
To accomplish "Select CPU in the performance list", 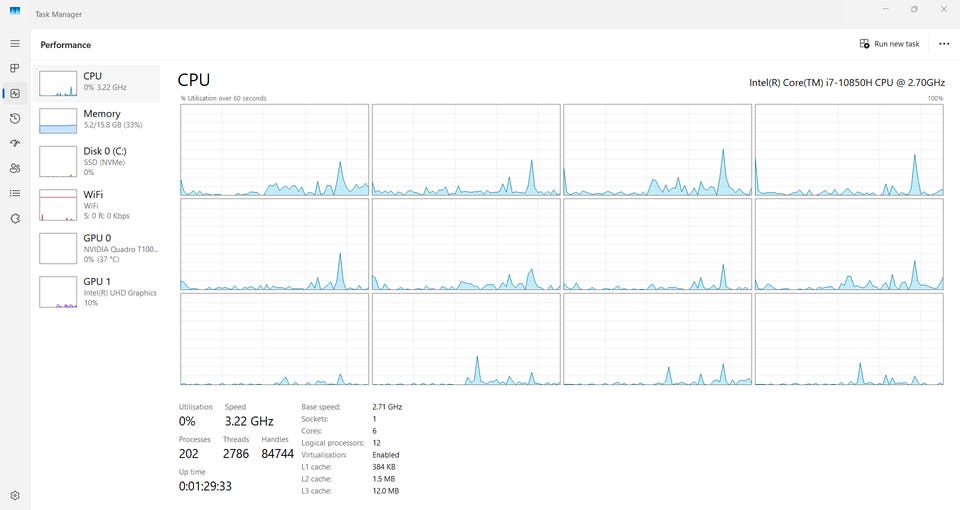I will (97, 83).
